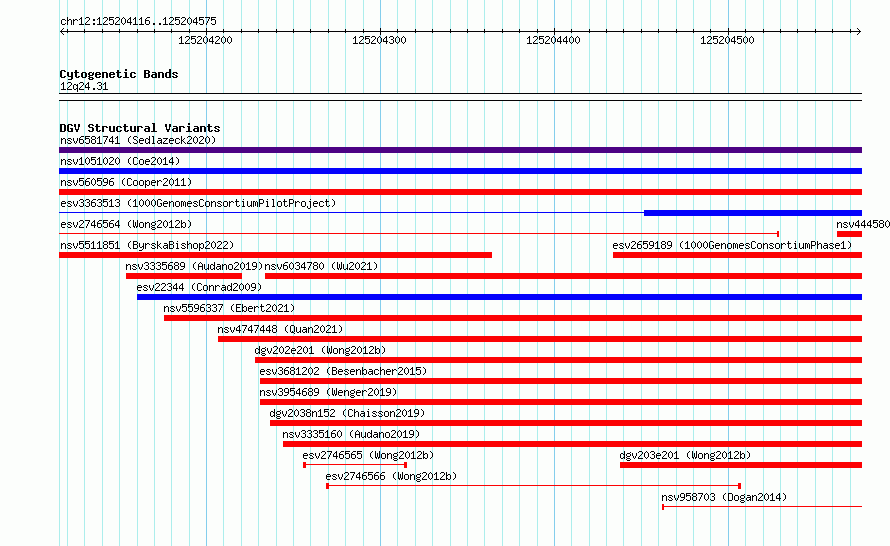Open esv3681202 (Besenbacher2015) label
Screen dimensions: 890x546
point(343,371)
